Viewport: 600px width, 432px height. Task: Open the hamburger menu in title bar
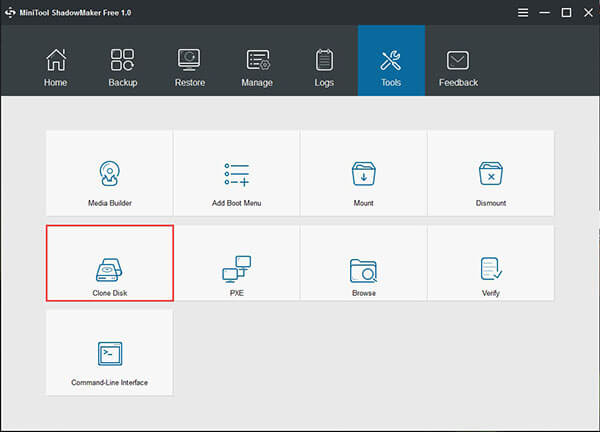click(523, 13)
